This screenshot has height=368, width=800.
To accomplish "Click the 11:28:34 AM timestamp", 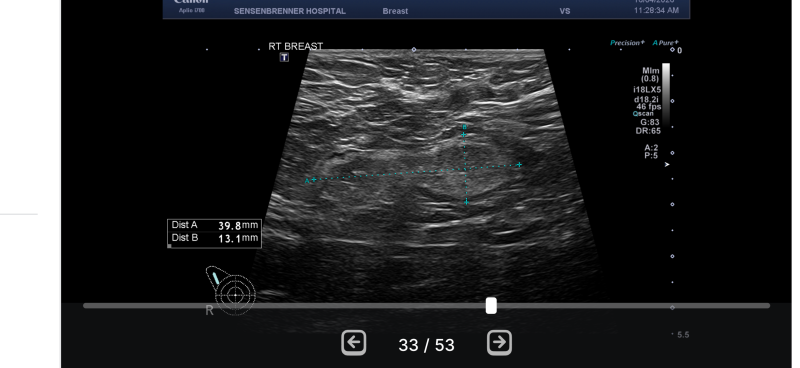I will 656,11.
